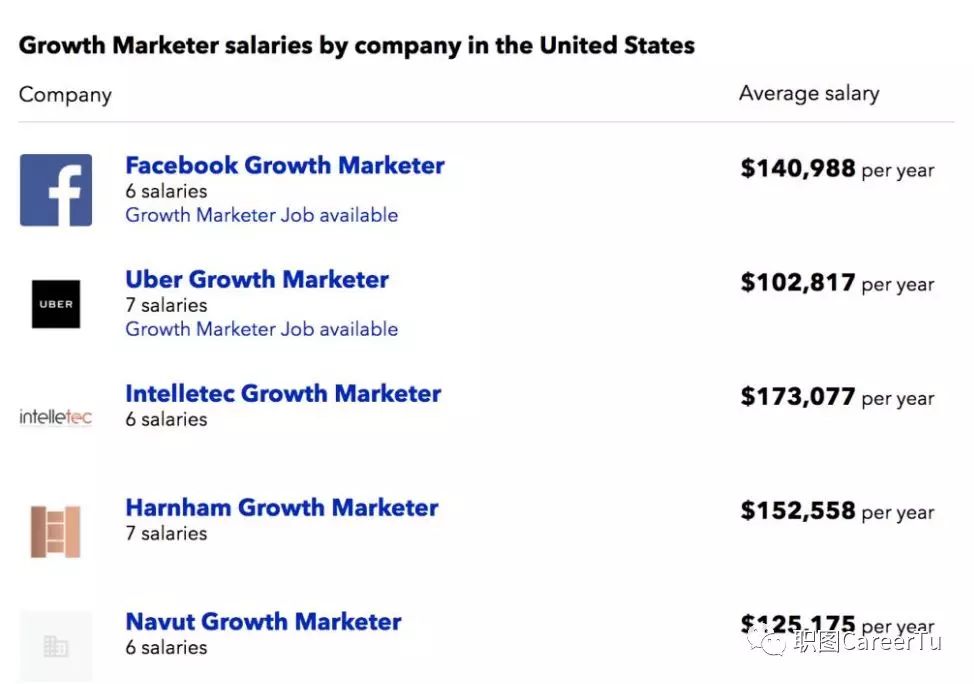Click the Company column header

point(65,95)
